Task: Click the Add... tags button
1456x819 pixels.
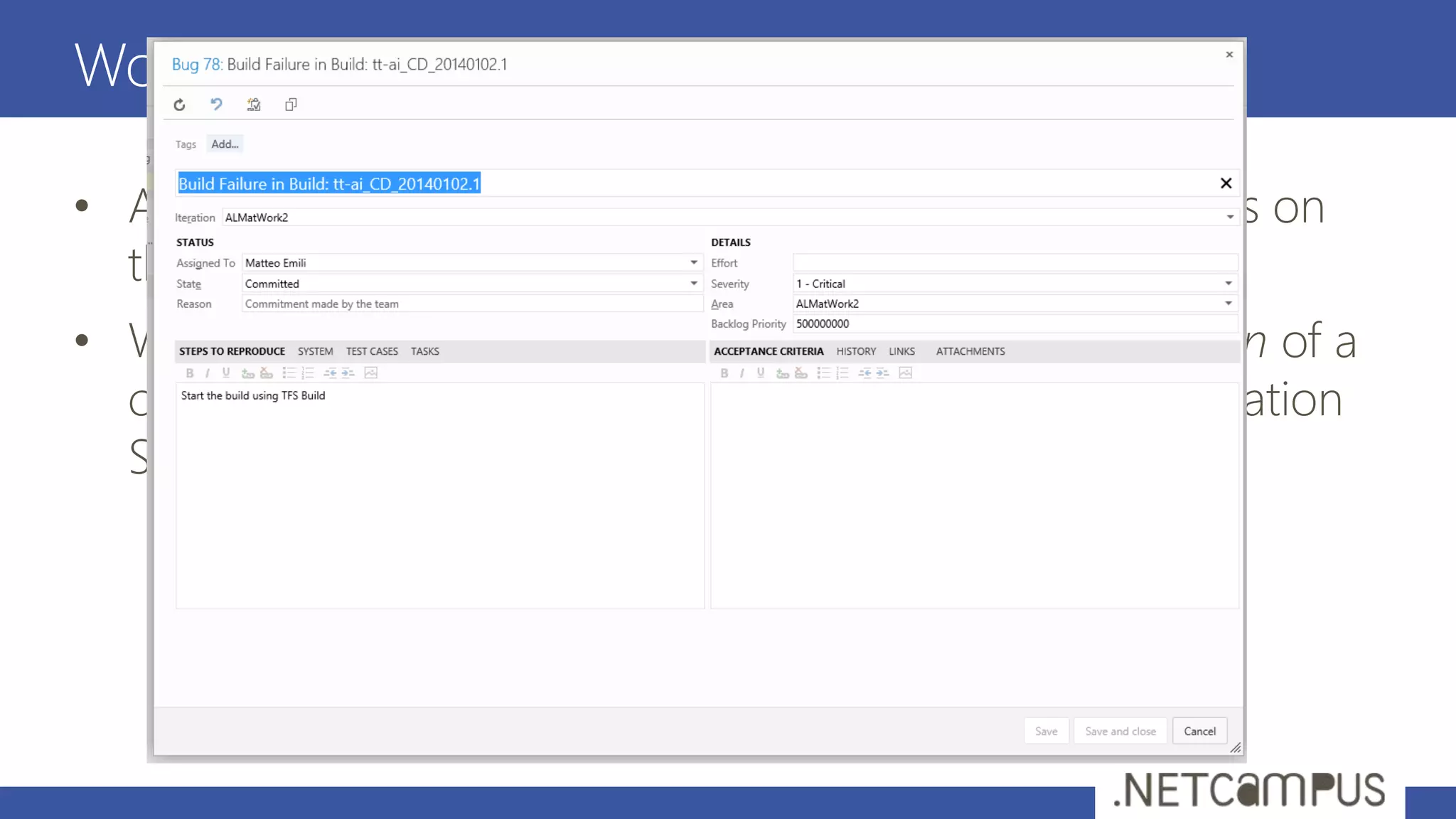Action: point(225,144)
